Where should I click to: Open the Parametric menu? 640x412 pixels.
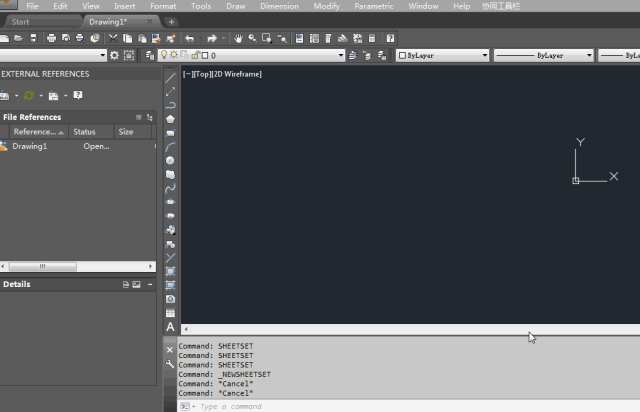click(x=373, y=6)
